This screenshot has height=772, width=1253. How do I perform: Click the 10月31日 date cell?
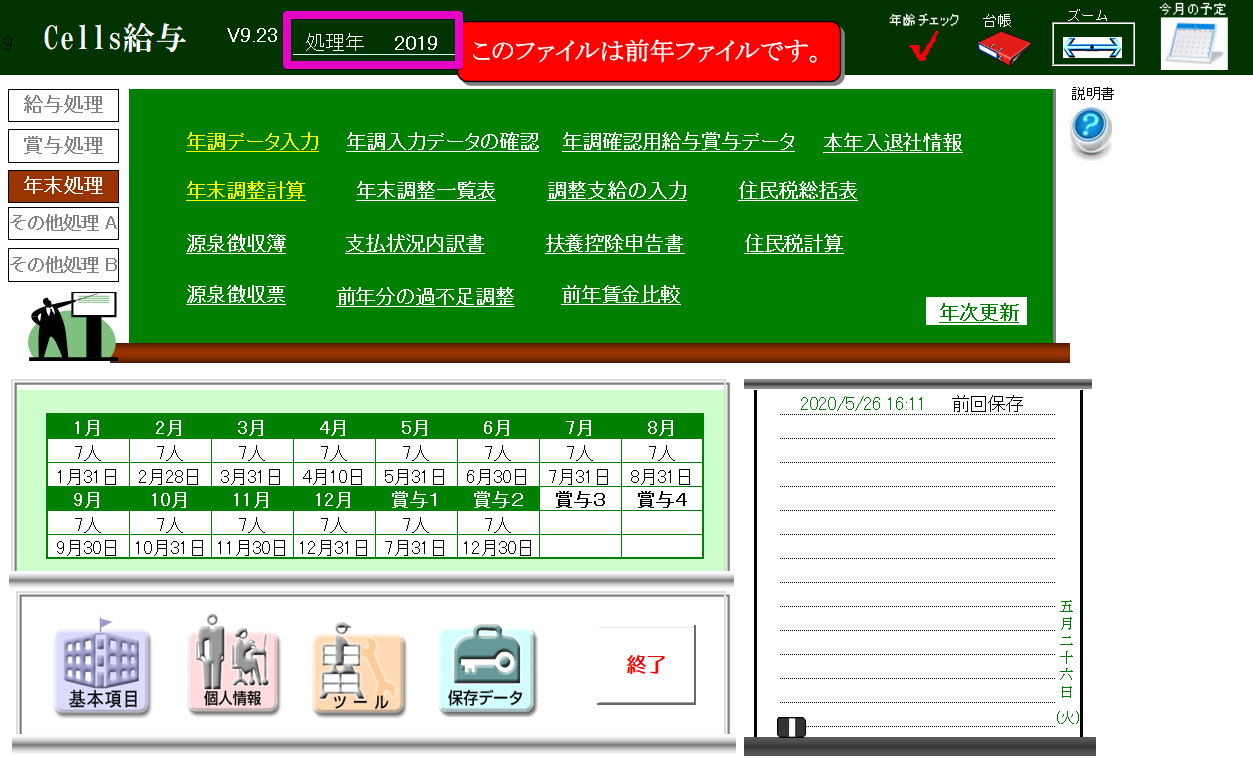coord(170,547)
